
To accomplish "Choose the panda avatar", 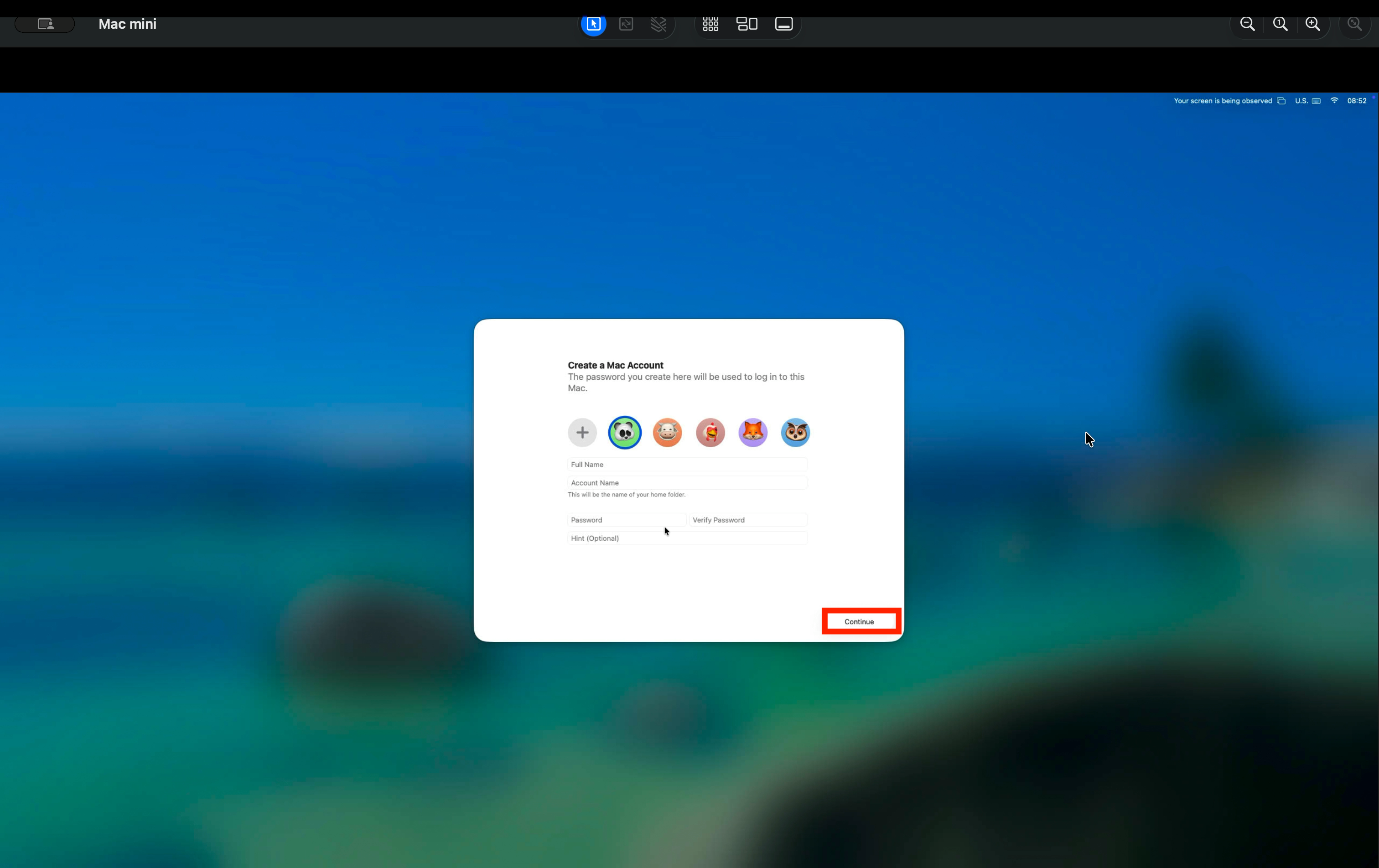I will coord(625,432).
